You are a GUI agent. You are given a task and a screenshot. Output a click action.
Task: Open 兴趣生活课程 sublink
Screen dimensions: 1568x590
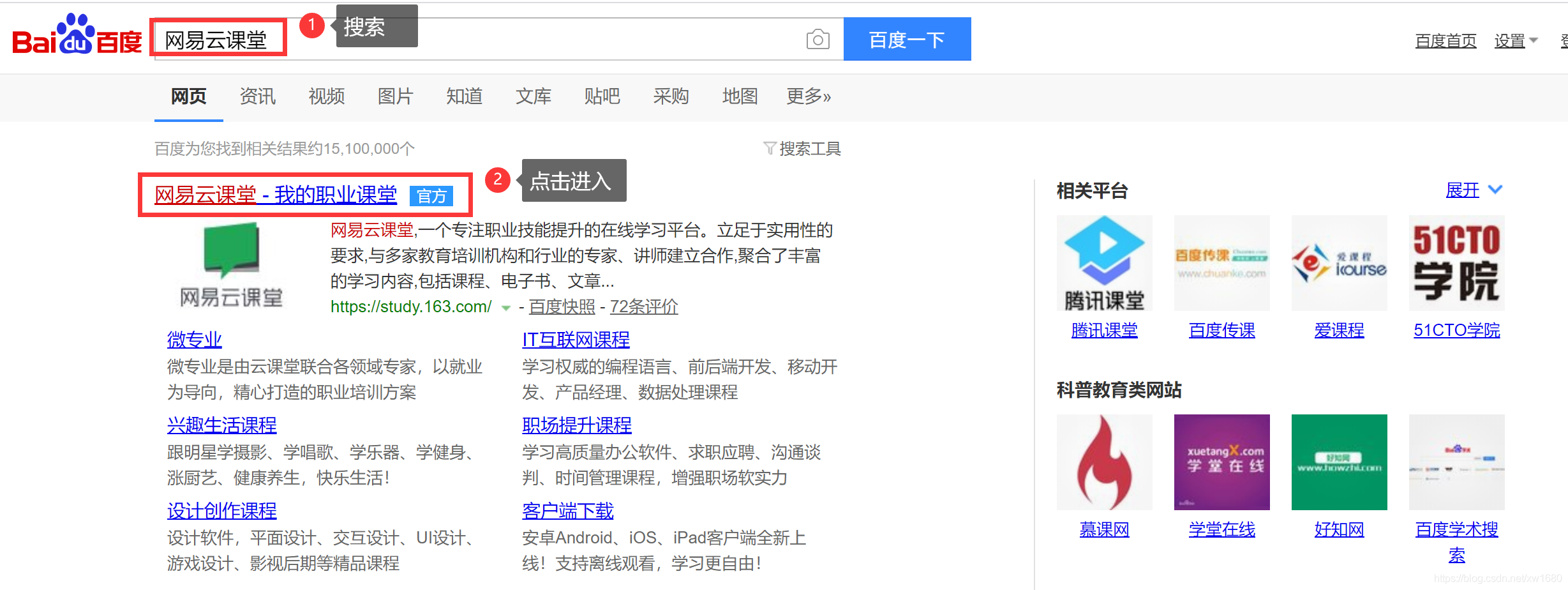tap(222, 425)
